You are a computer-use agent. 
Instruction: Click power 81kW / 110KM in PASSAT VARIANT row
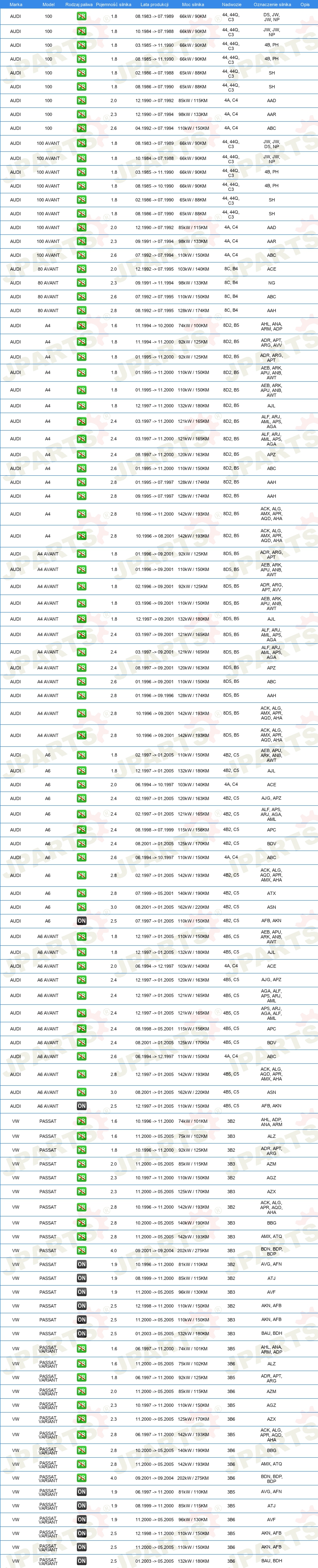[x=193, y=1492]
